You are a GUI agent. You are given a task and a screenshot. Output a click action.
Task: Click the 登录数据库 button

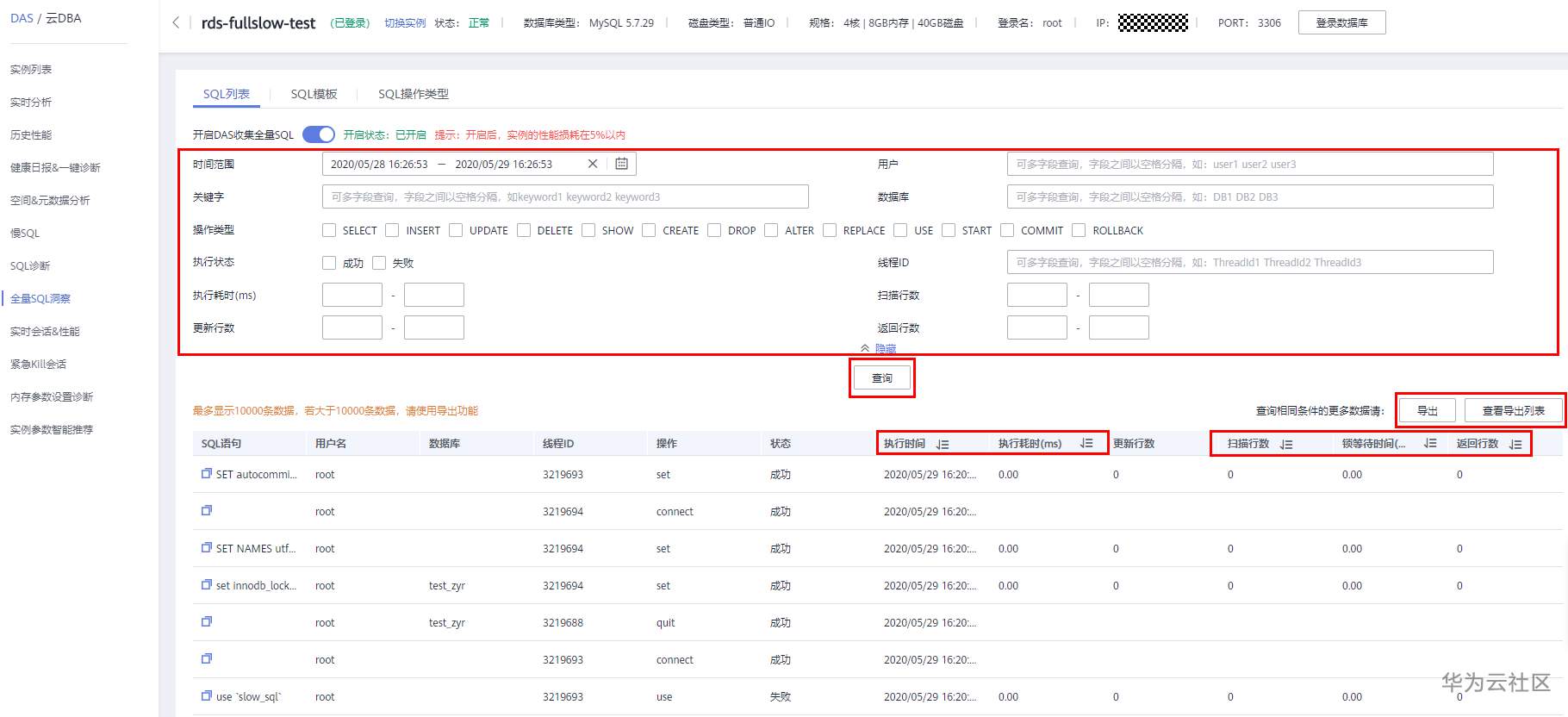(x=1342, y=22)
